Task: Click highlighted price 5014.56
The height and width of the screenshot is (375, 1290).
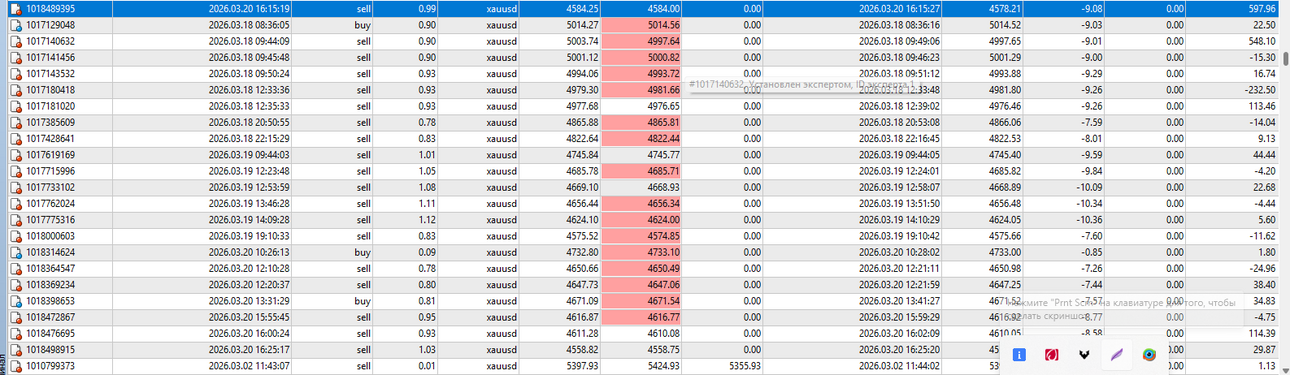Action: pos(664,25)
